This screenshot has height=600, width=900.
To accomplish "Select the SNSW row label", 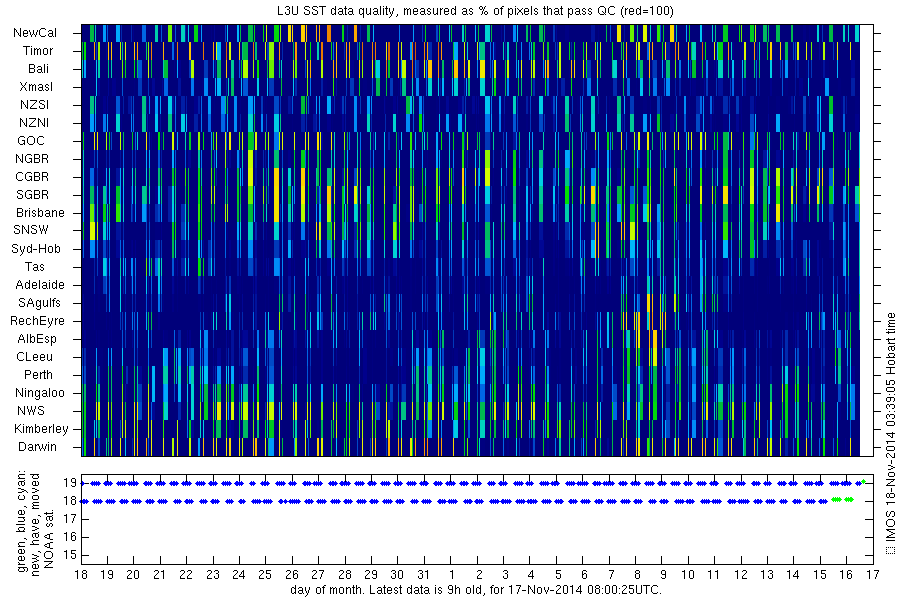I will pos(31,230).
